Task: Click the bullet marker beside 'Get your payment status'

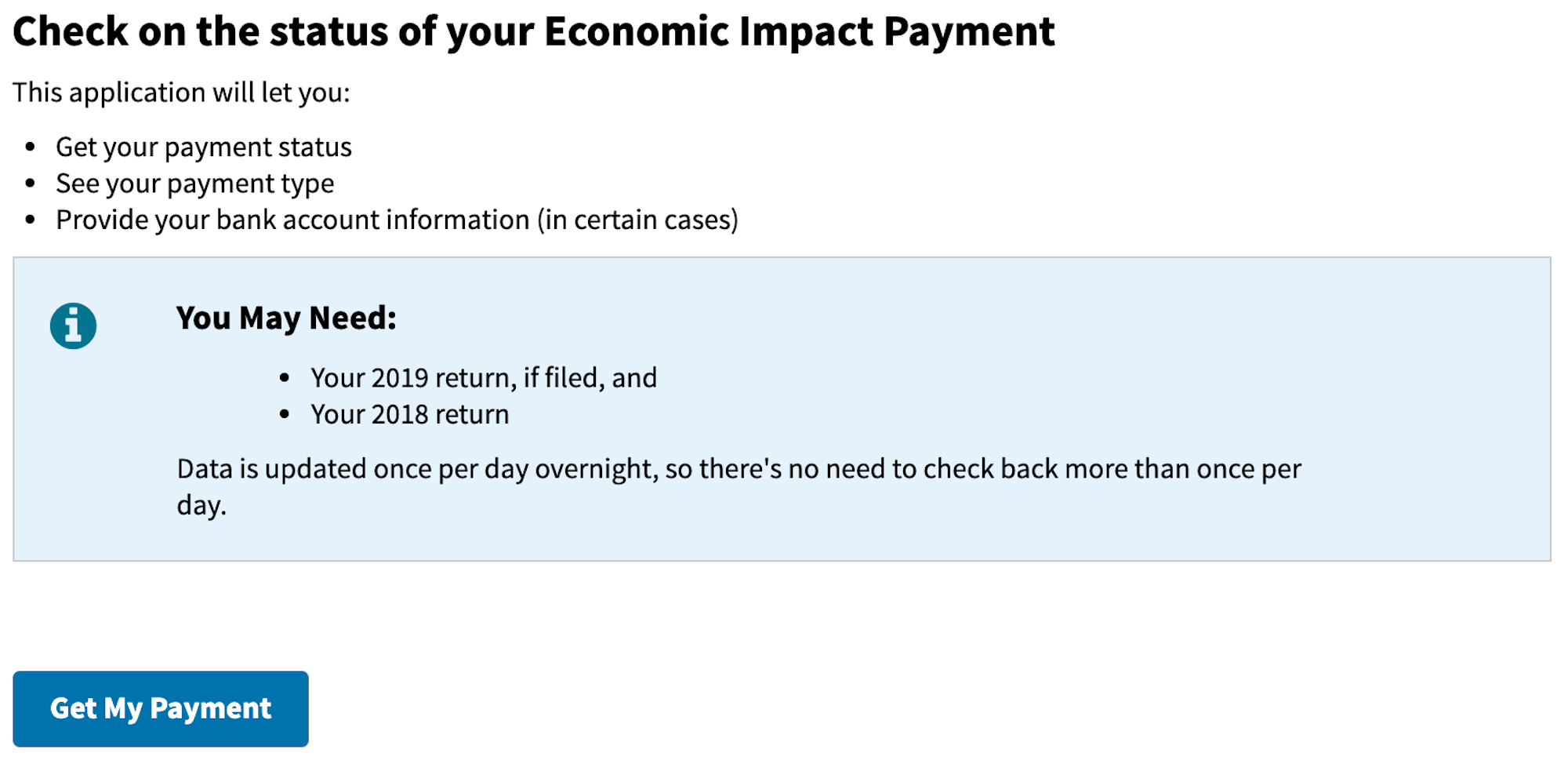Action: (x=31, y=147)
